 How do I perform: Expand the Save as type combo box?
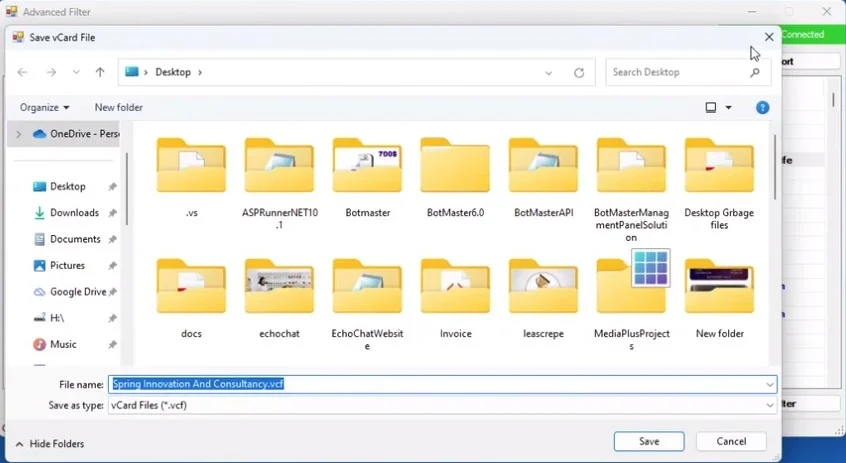[770, 405]
